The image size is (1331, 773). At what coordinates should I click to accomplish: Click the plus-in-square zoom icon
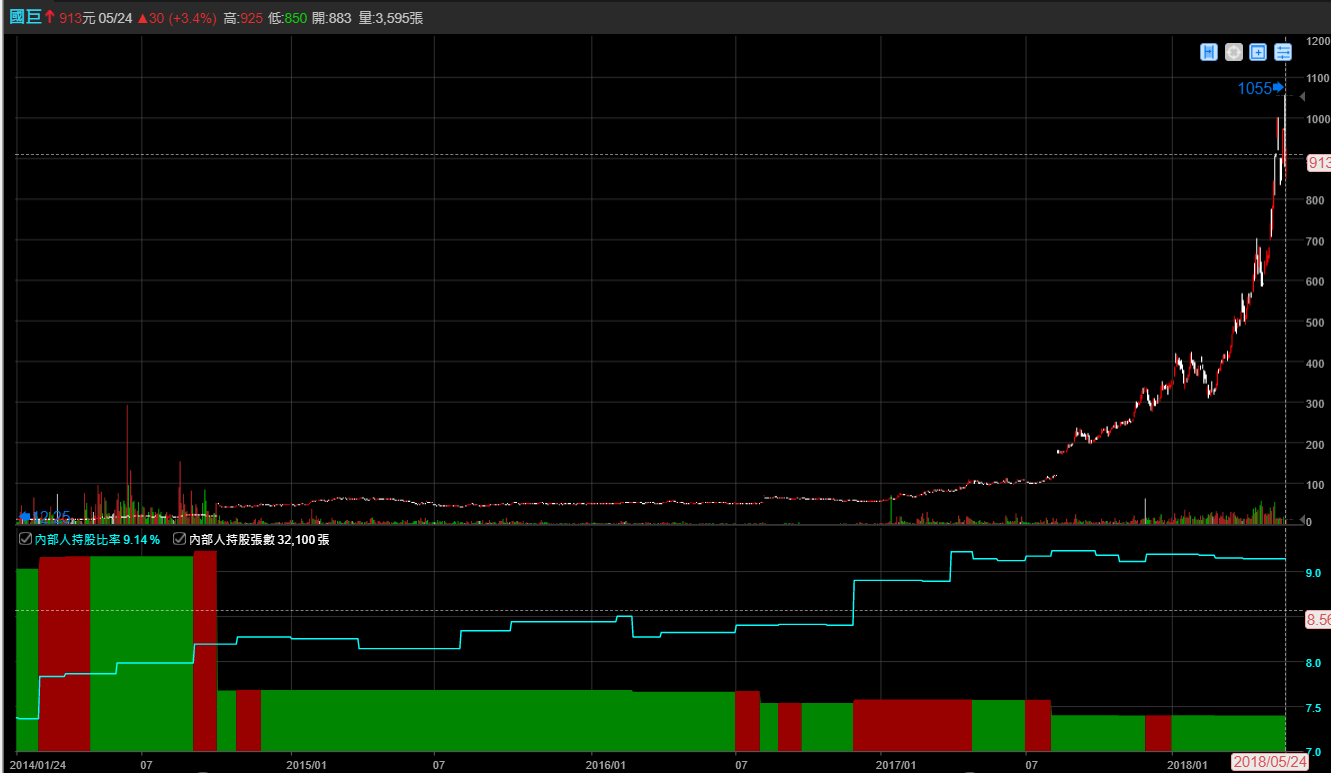coord(1258,52)
